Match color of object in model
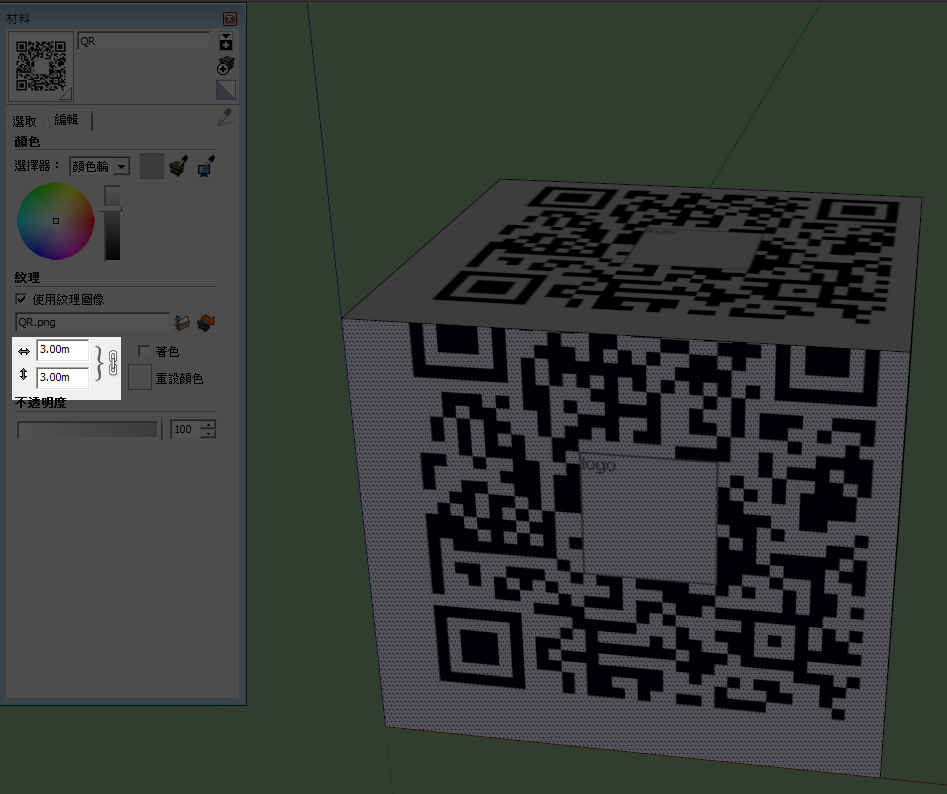This screenshot has width=947, height=794. 179,166
